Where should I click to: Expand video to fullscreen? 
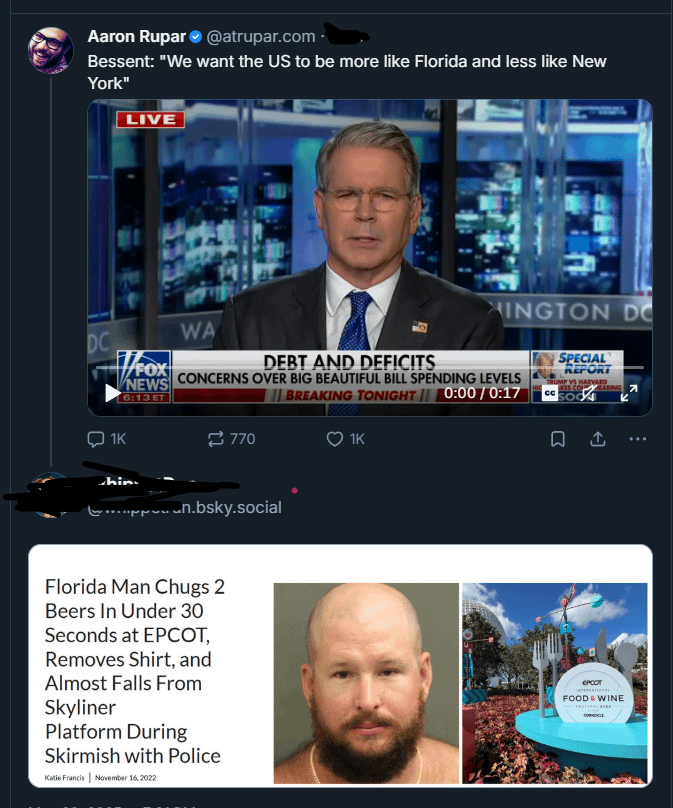tap(629, 393)
